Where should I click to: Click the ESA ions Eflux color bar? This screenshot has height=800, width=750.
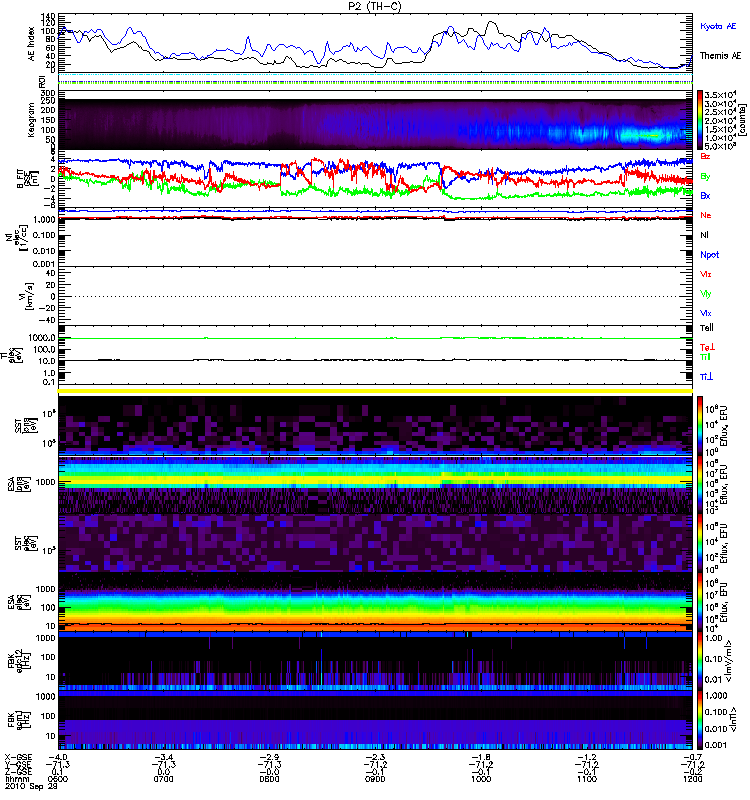pos(699,485)
